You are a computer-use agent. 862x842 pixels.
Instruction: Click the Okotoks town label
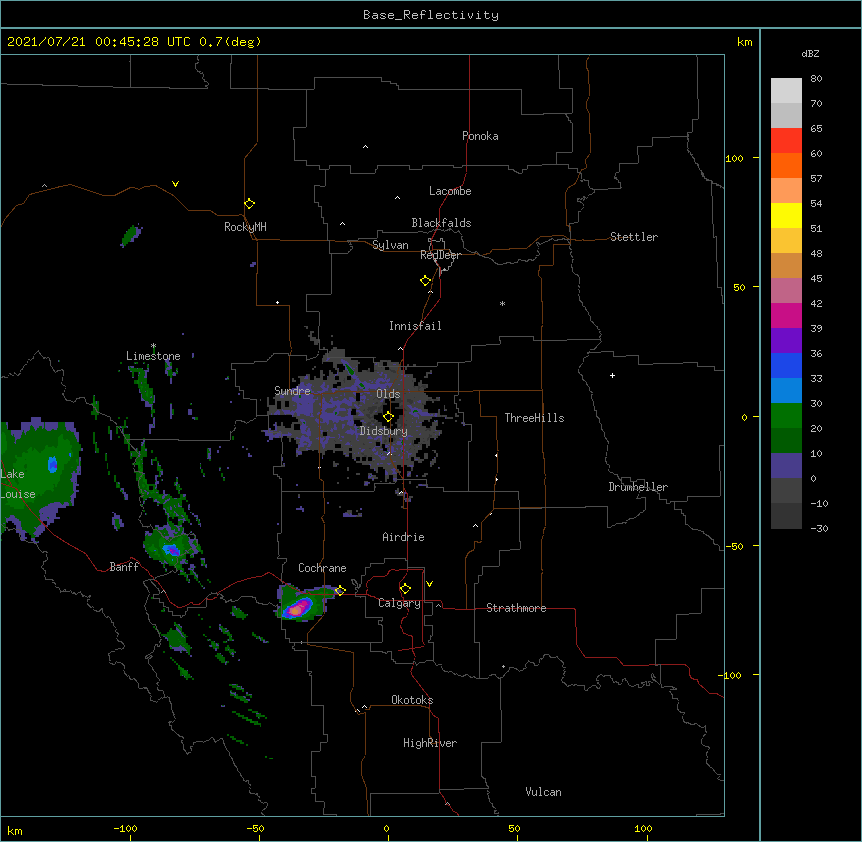tap(412, 700)
